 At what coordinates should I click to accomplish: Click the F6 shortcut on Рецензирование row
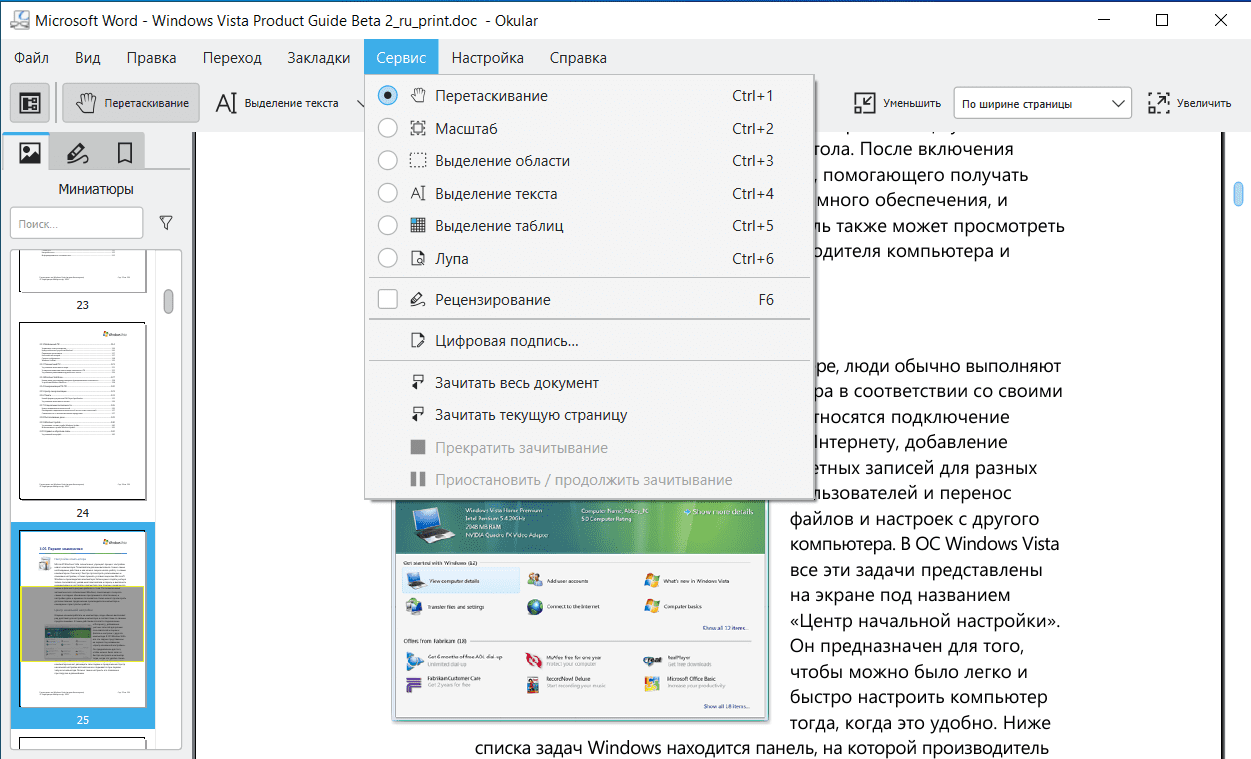pos(766,300)
